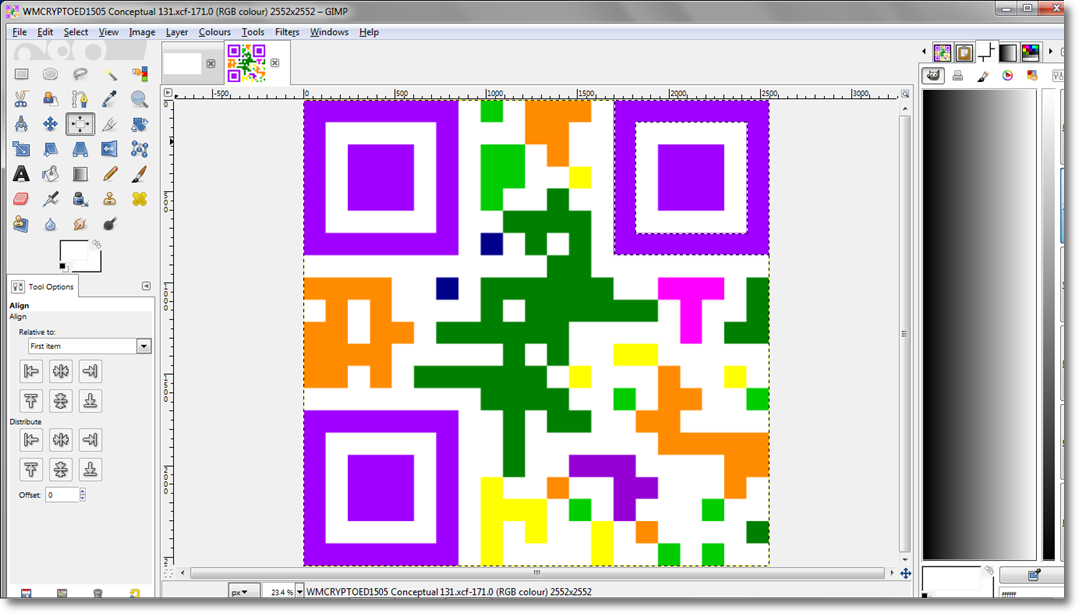Select the Shear tool
This screenshot has height=615, width=1080.
coord(50,149)
